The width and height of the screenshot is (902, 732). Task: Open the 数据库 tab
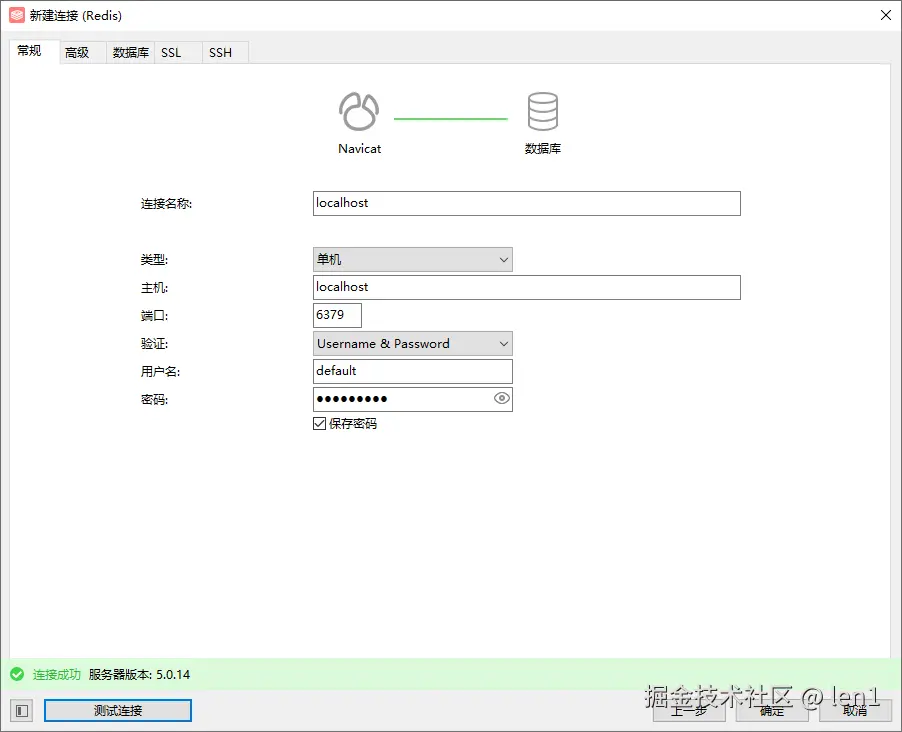131,53
